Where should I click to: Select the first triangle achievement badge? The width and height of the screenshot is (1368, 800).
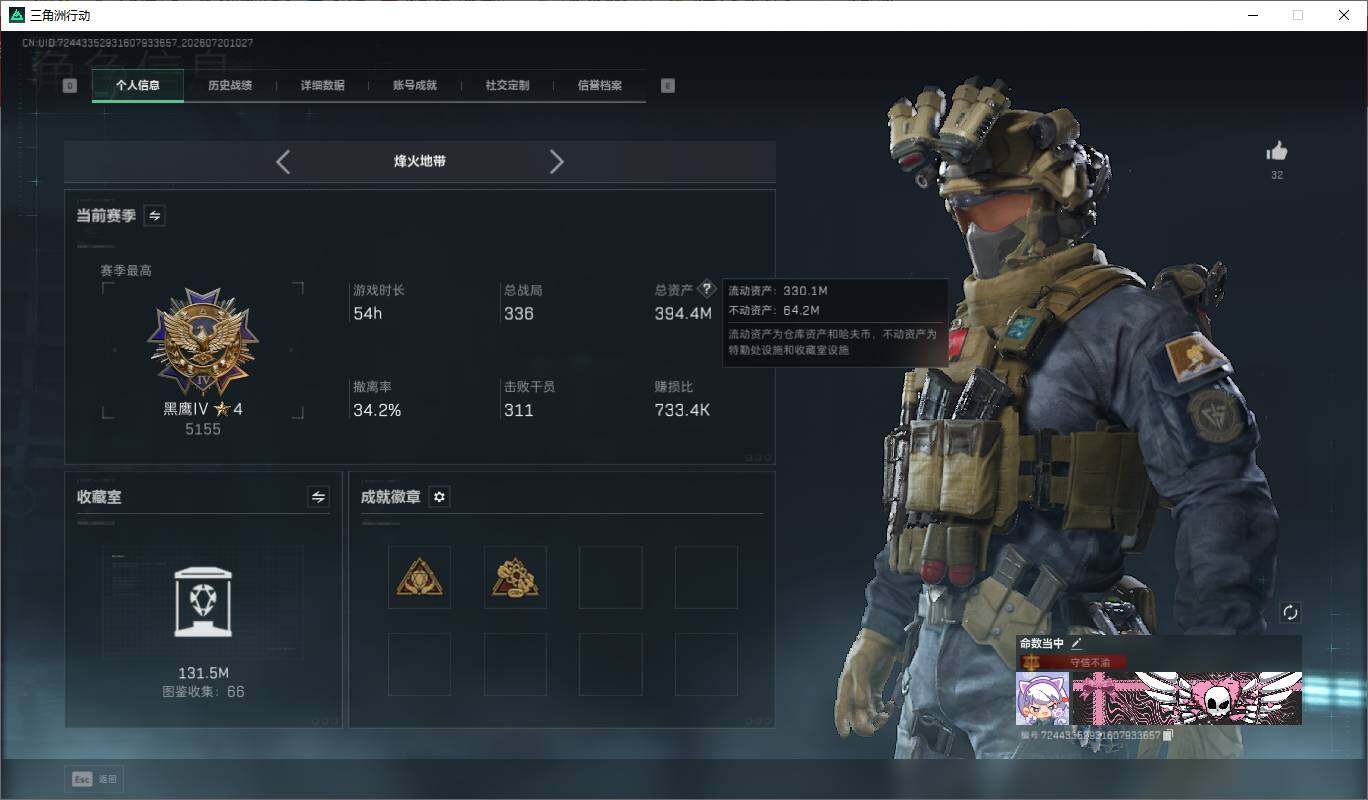pos(419,577)
